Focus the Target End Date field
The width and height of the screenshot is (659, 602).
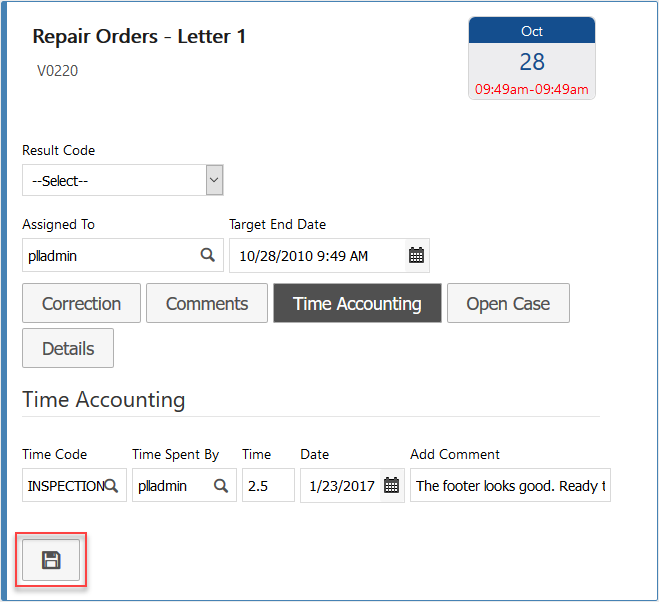point(315,255)
